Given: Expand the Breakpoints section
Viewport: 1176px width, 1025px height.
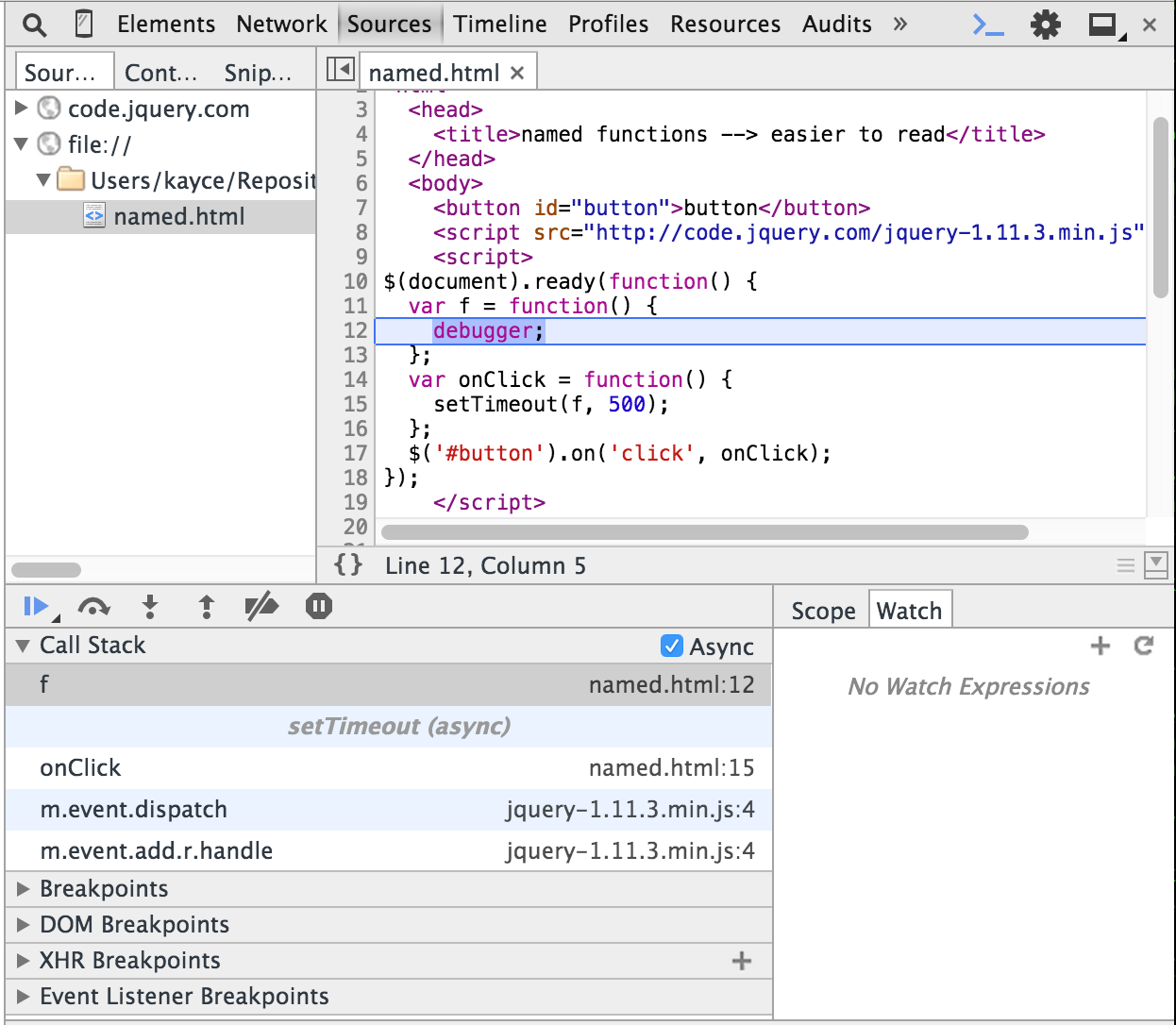Looking at the screenshot, I should 24,889.
